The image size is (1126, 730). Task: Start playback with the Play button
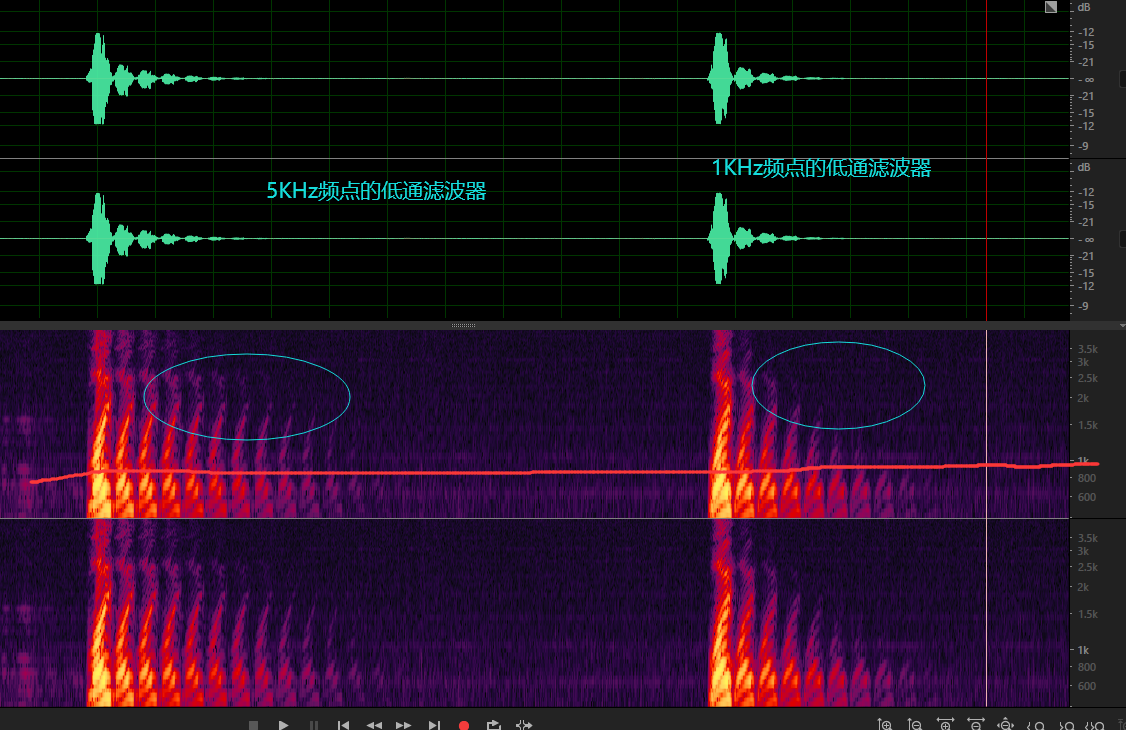click(x=284, y=726)
